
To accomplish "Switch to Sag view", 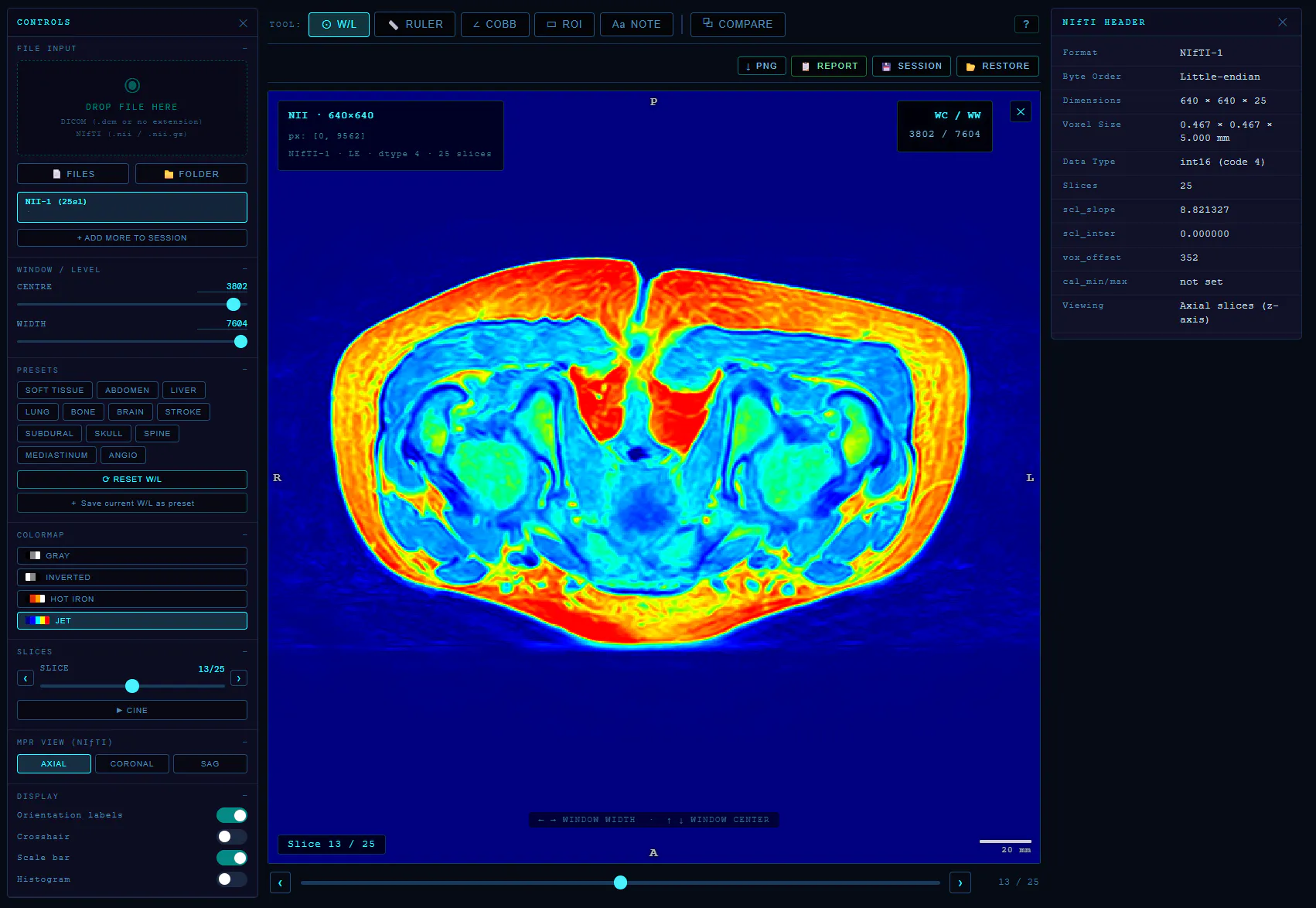I will [210, 764].
